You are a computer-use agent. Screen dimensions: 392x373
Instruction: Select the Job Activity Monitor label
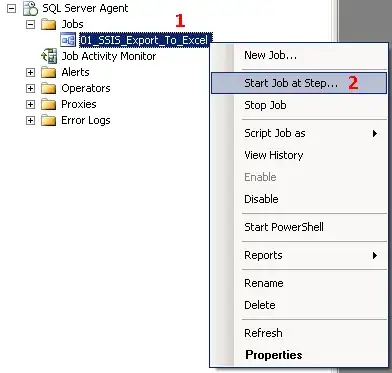coord(108,56)
